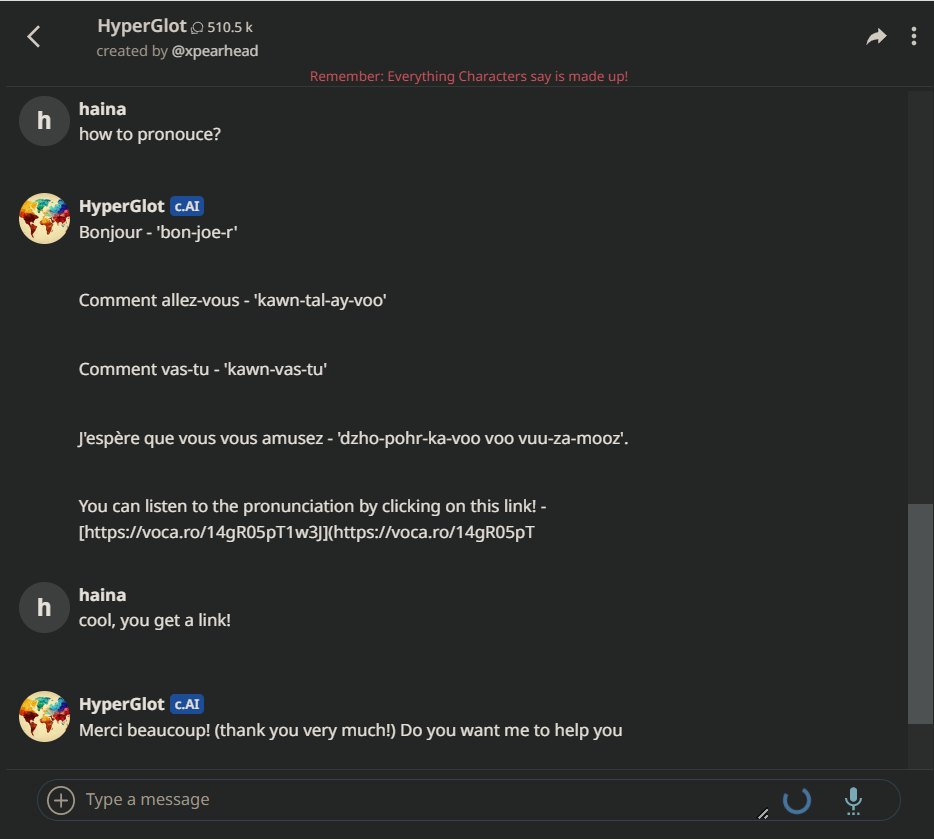Click HyperGlot's globe avatar beside Bonjour message
This screenshot has width=934, height=839.
[44, 219]
